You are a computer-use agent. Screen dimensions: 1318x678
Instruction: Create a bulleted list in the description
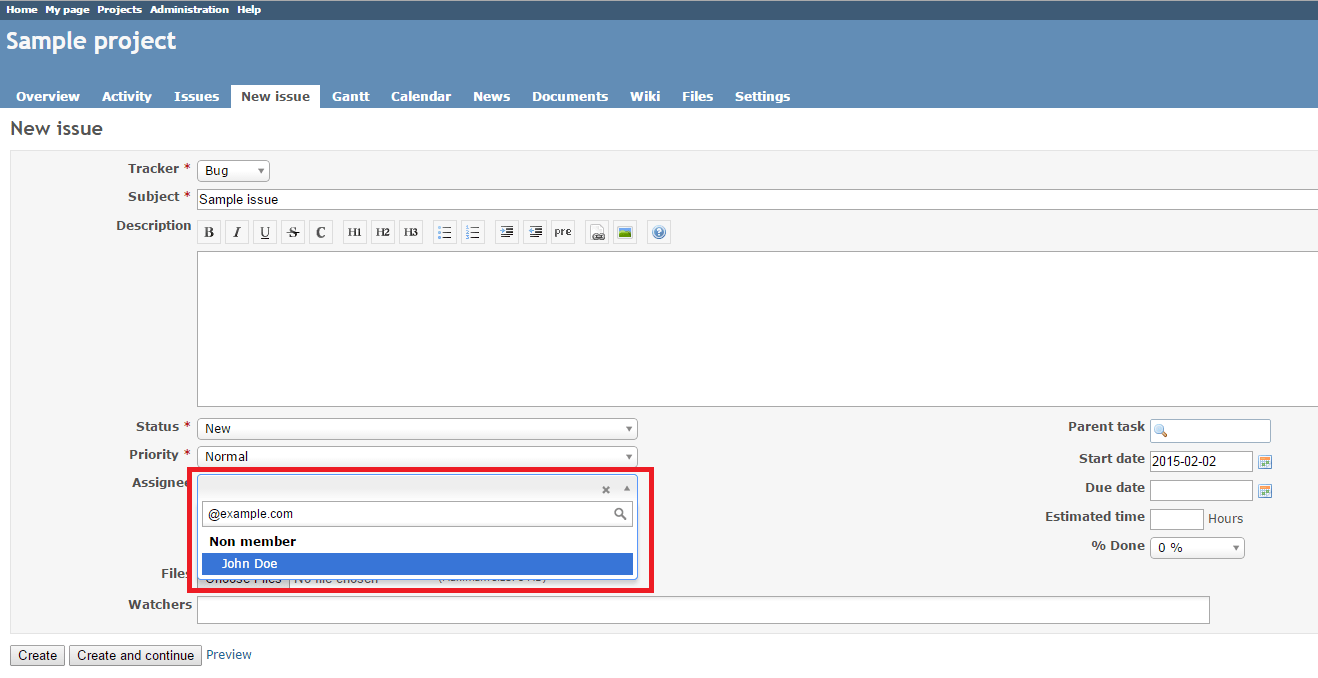tap(444, 231)
